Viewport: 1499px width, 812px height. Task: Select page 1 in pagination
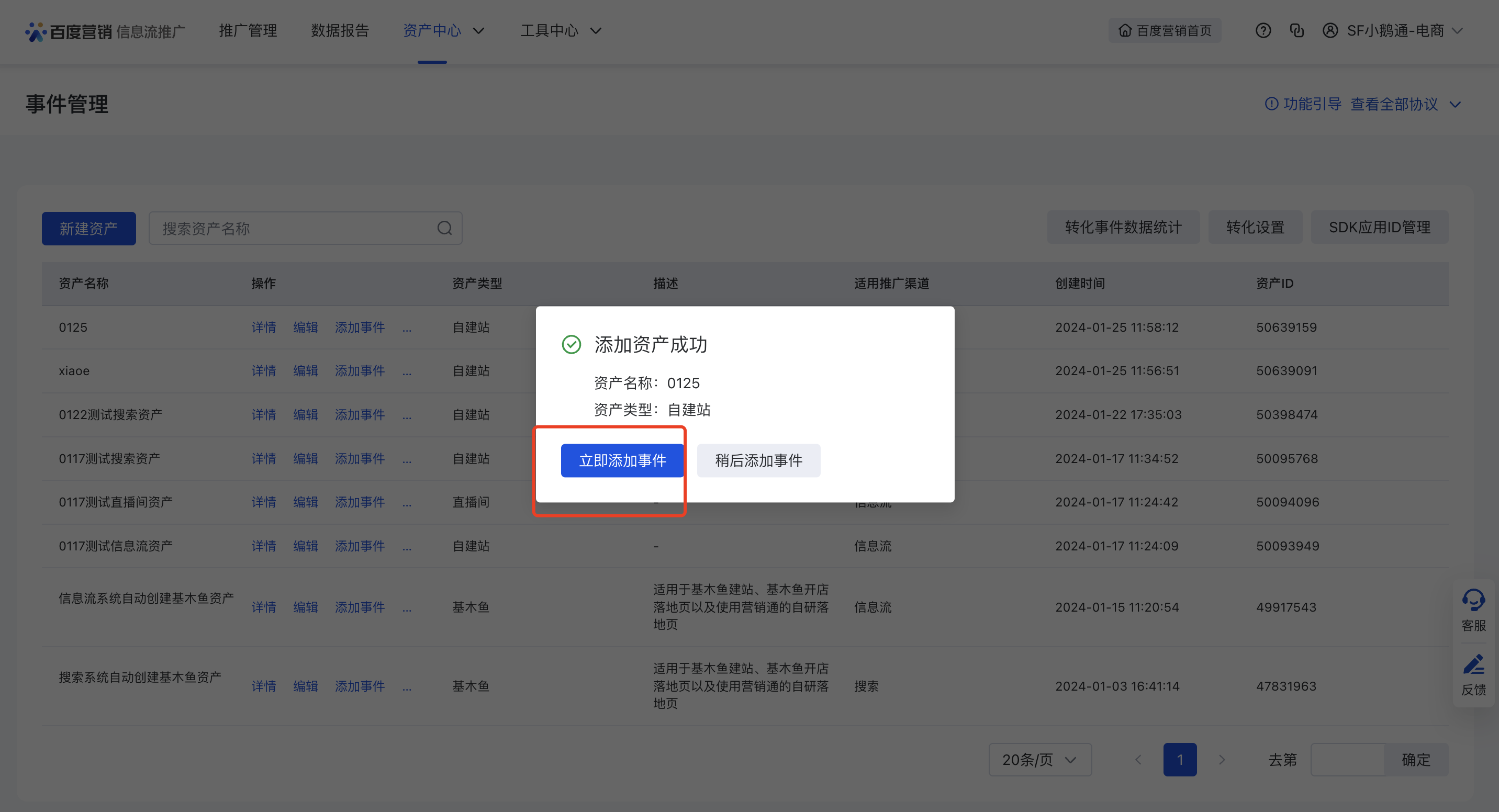coord(1180,760)
